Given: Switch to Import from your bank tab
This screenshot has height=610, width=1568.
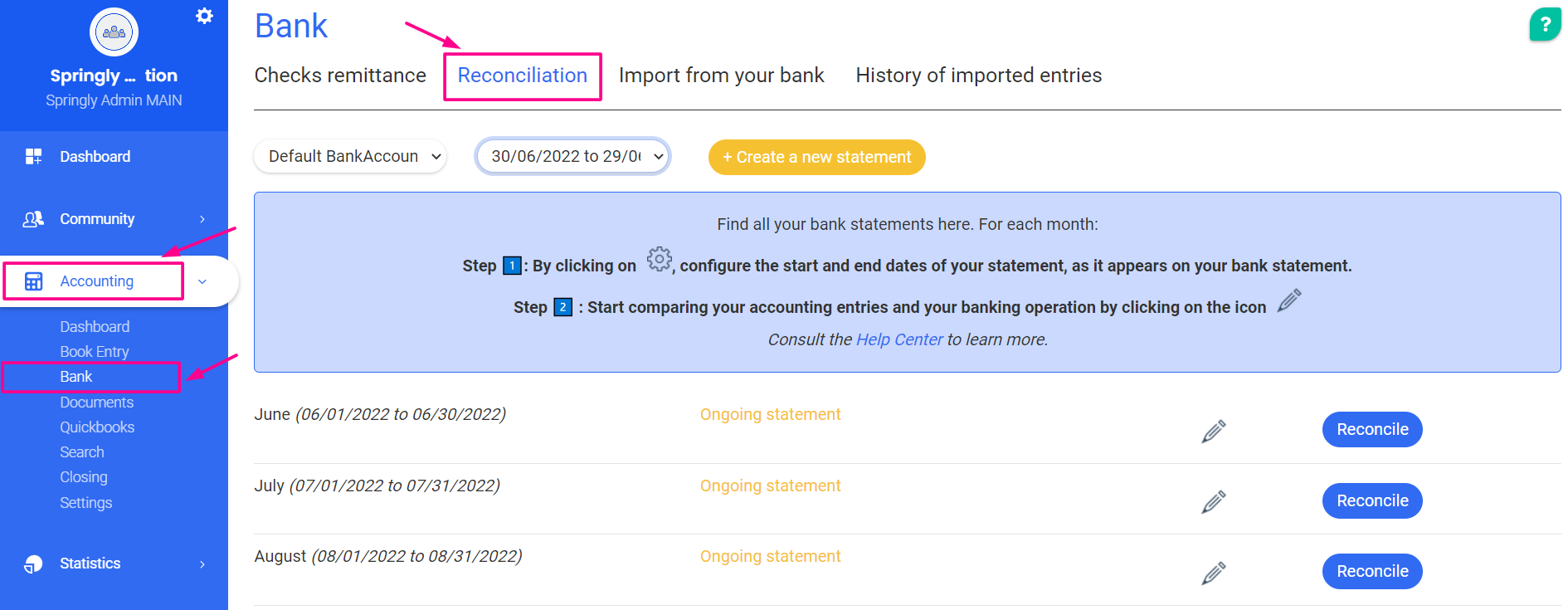Looking at the screenshot, I should click(721, 76).
